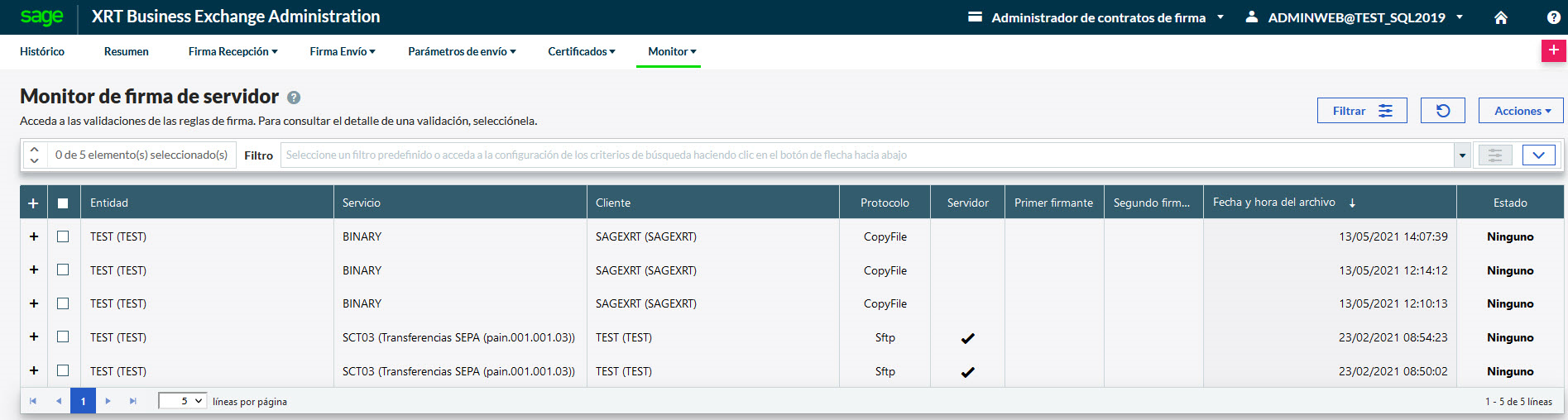Select checkbox for 23/02/2021 08:50:02 row
1568x420 pixels.
click(63, 370)
